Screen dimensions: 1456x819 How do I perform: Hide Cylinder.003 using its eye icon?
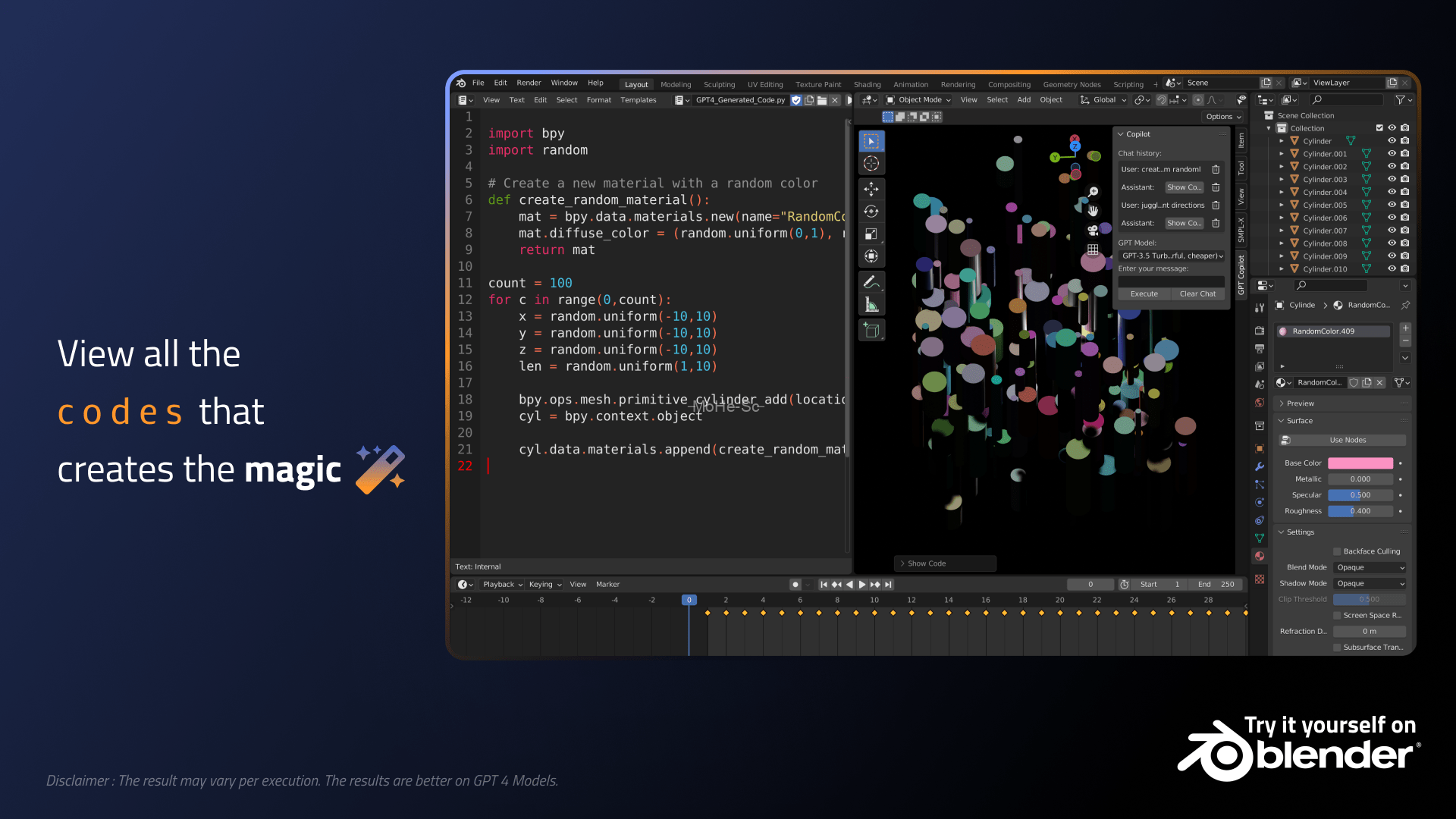click(1392, 180)
